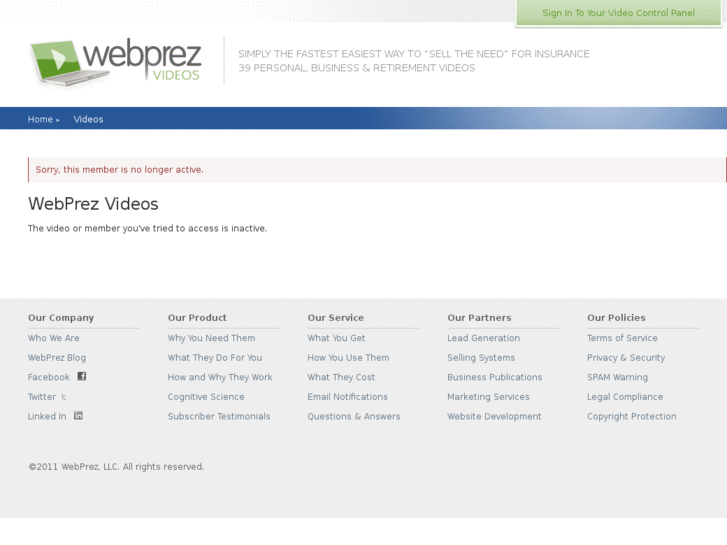
Task: Open the Videos menu item
Action: 88,119
